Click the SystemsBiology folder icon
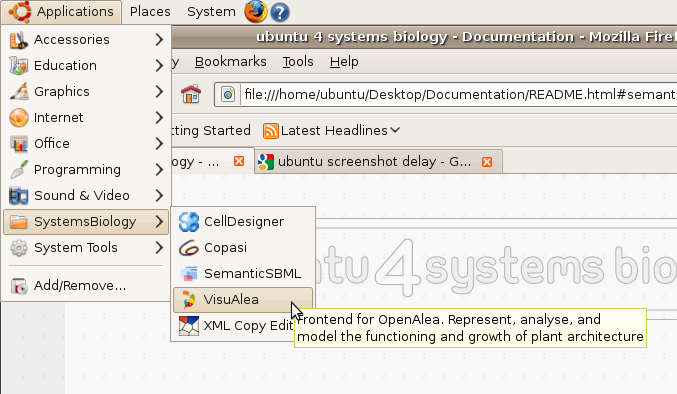Screen dimensions: 677x394 click(19, 222)
